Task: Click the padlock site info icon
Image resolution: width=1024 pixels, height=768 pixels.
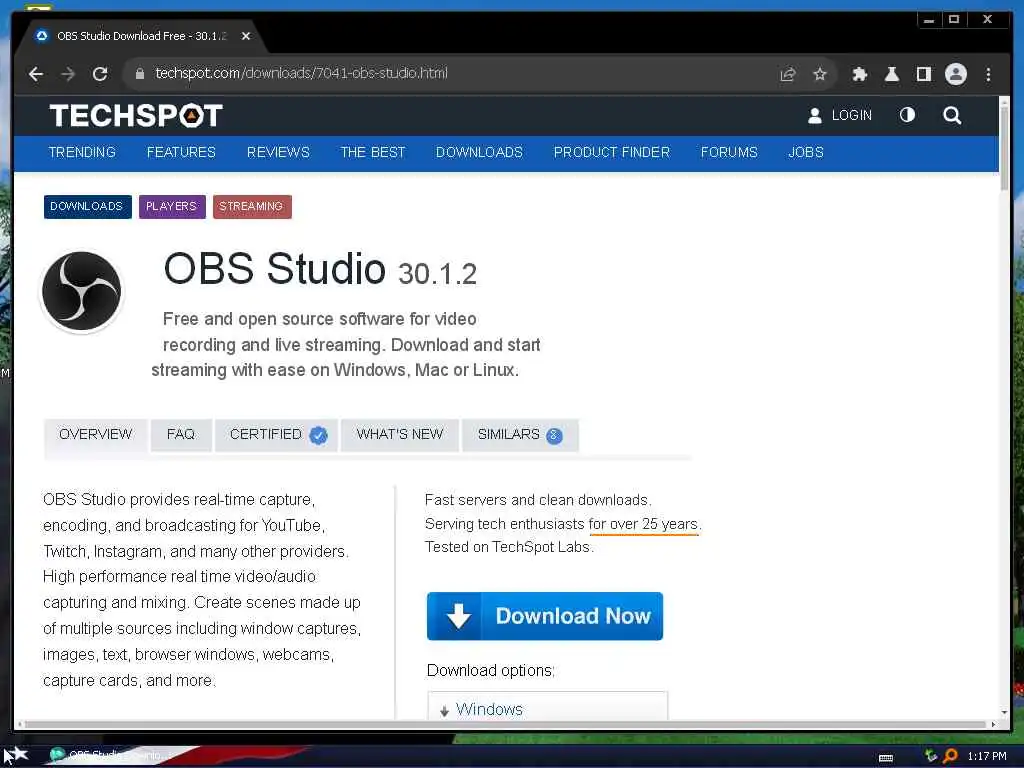Action: [139, 74]
